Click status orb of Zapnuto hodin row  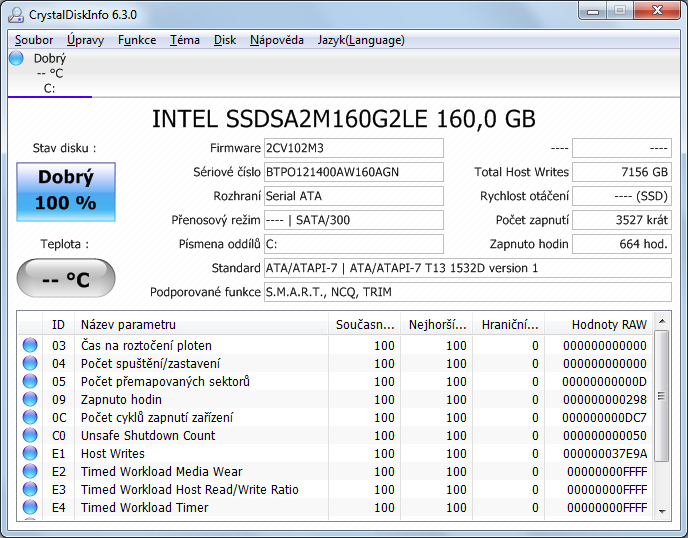tap(30, 400)
